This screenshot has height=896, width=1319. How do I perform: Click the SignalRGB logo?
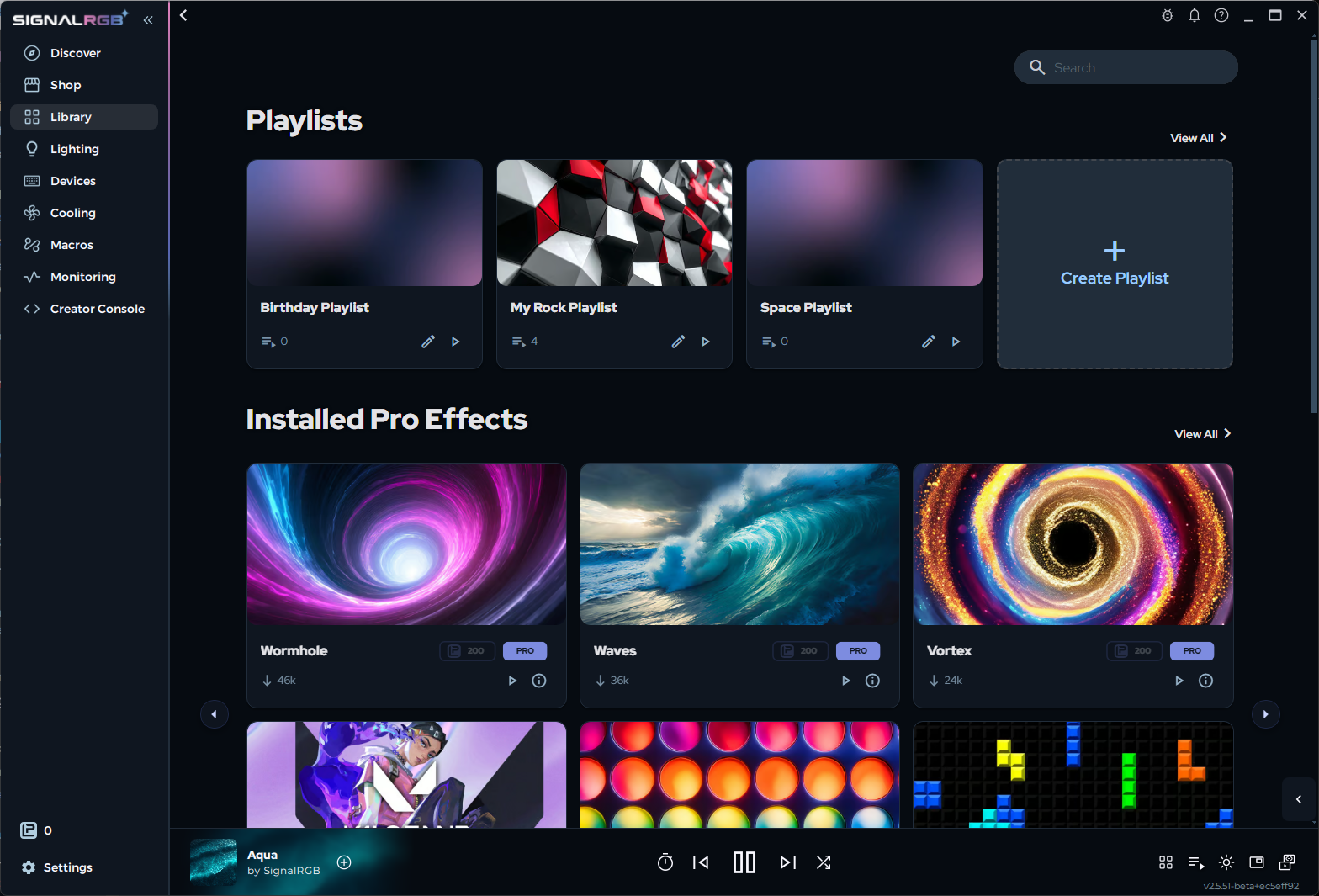point(71,19)
